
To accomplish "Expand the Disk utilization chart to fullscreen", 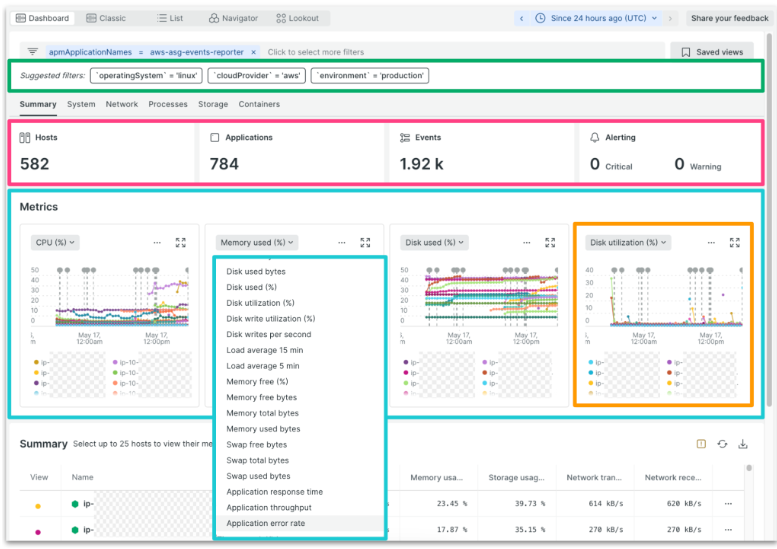I will coord(735,242).
